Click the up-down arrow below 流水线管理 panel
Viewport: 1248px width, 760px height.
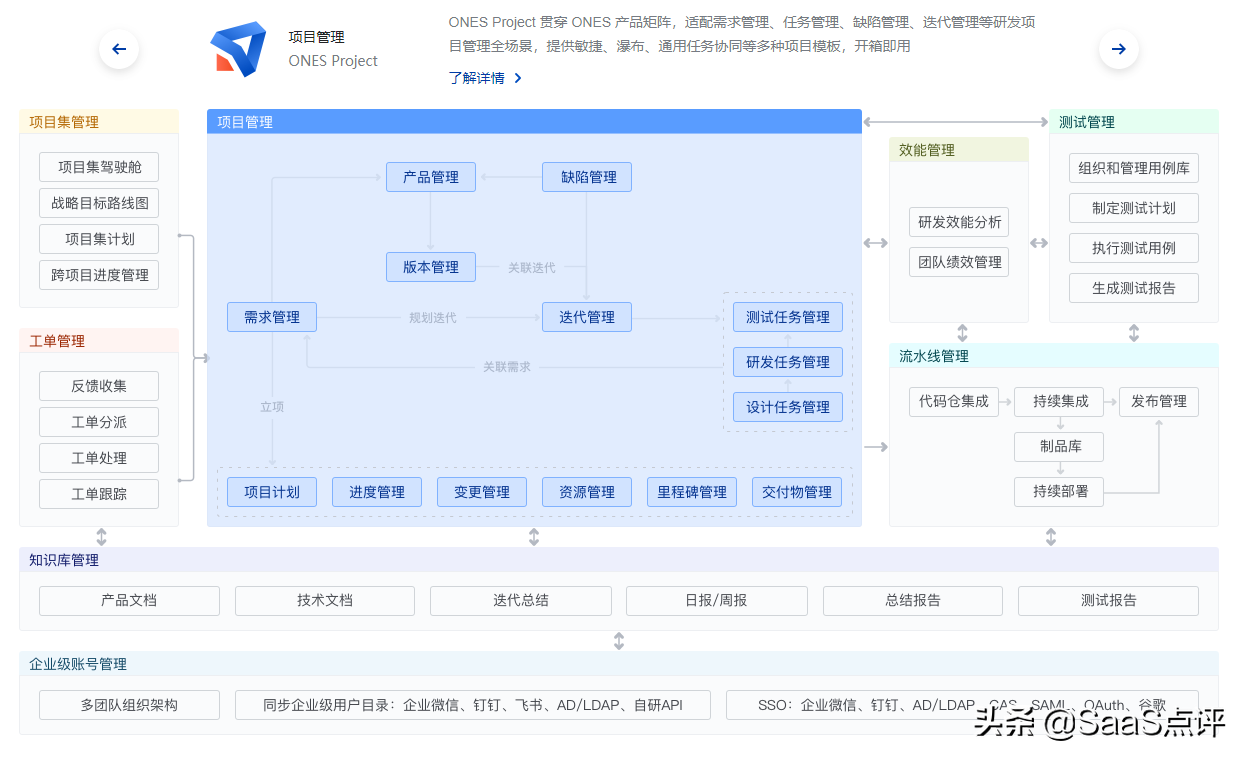point(1050,537)
